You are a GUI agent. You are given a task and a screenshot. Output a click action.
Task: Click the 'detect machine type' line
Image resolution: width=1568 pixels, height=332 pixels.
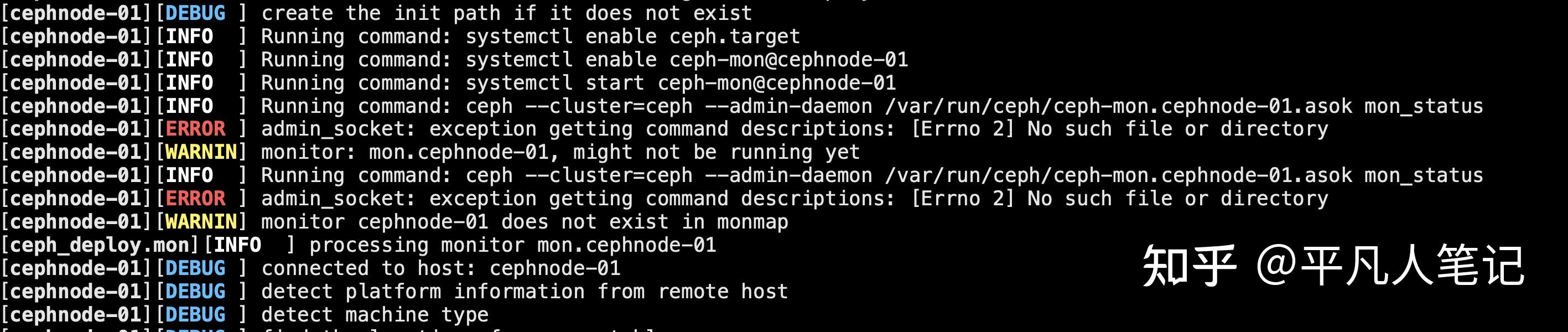375,314
